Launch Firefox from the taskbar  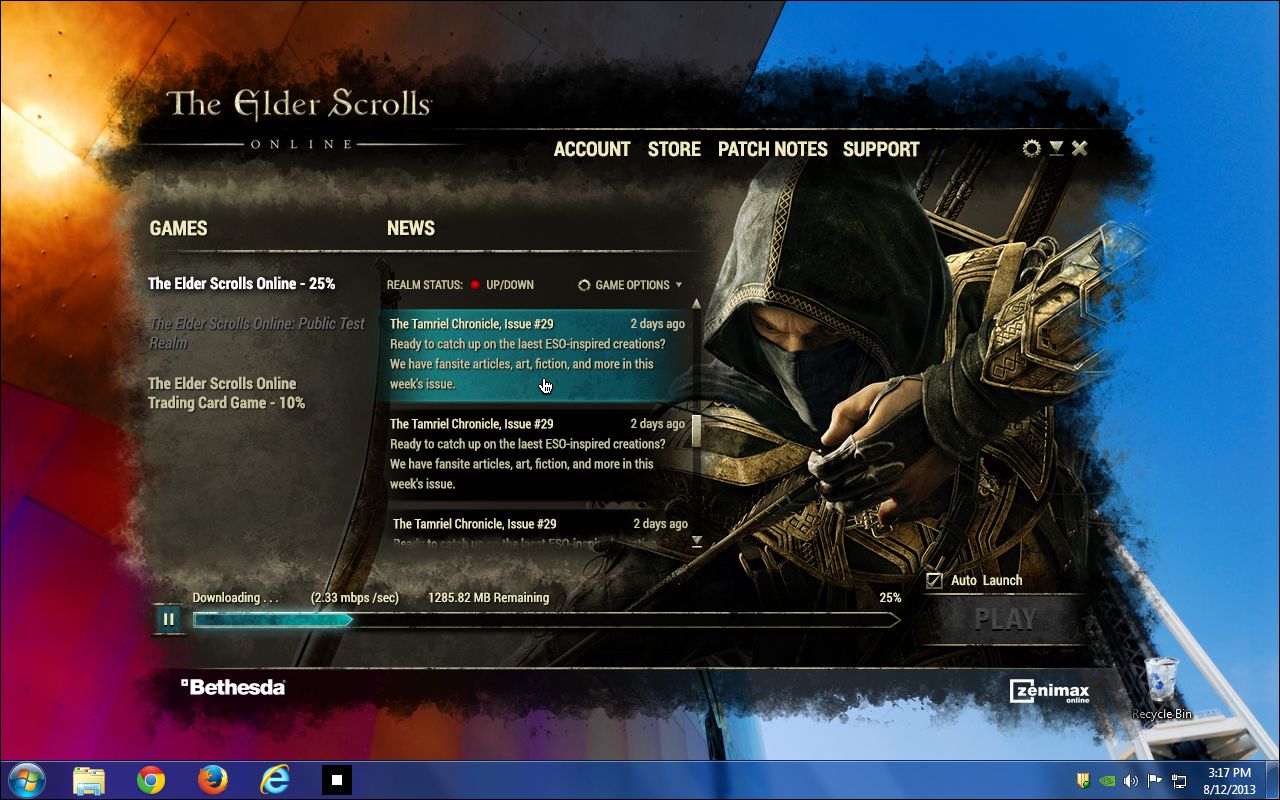(x=213, y=780)
